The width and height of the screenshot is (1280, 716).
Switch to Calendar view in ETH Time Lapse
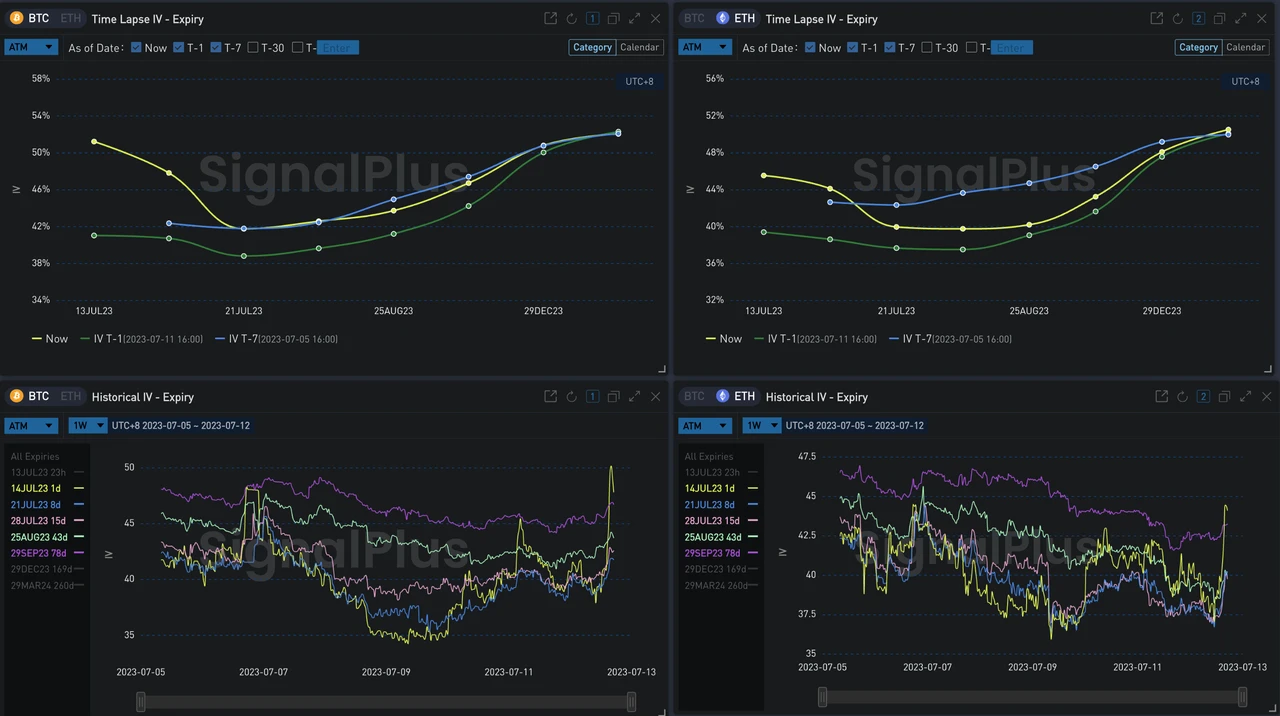(1245, 47)
